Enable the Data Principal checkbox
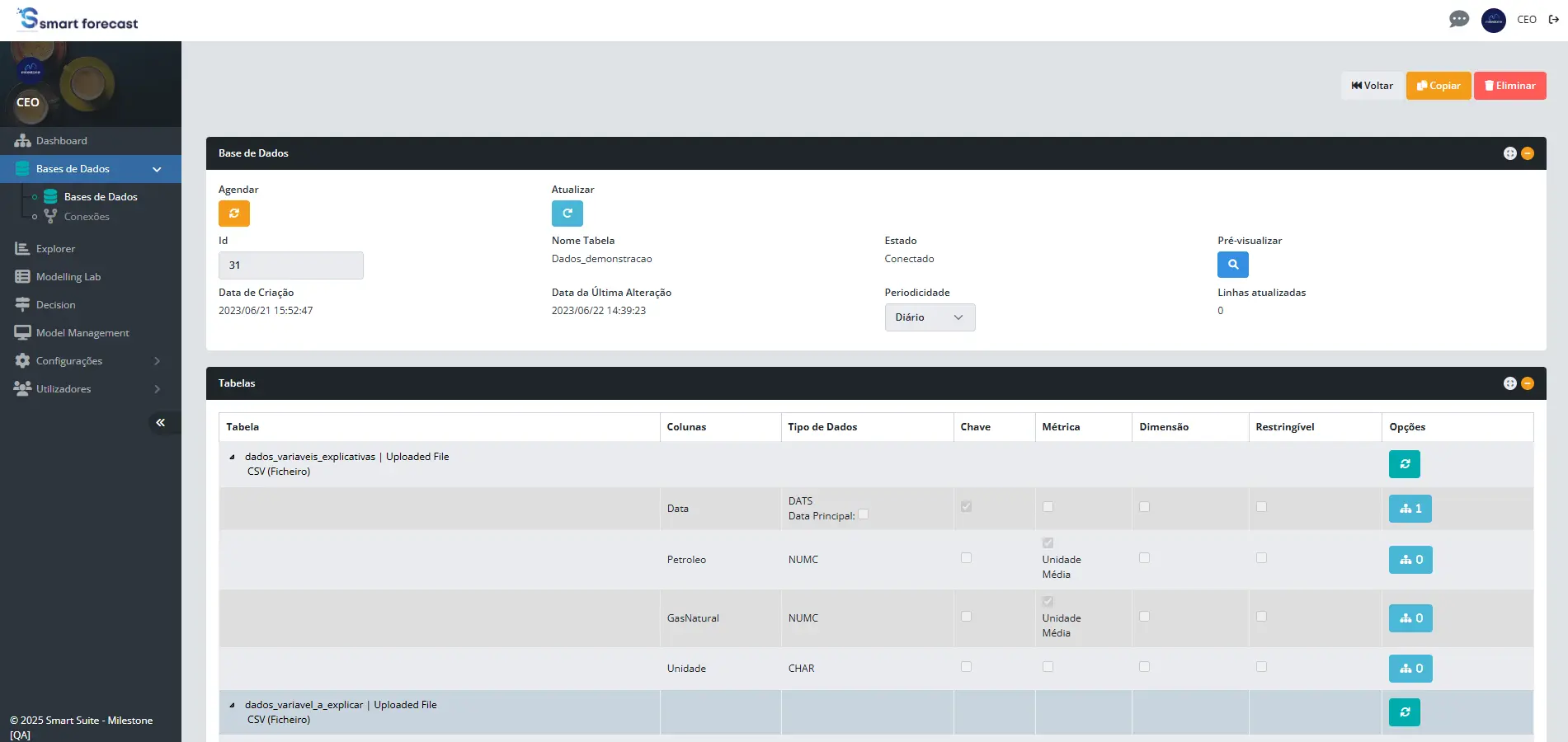The height and width of the screenshot is (742, 1568). point(864,514)
